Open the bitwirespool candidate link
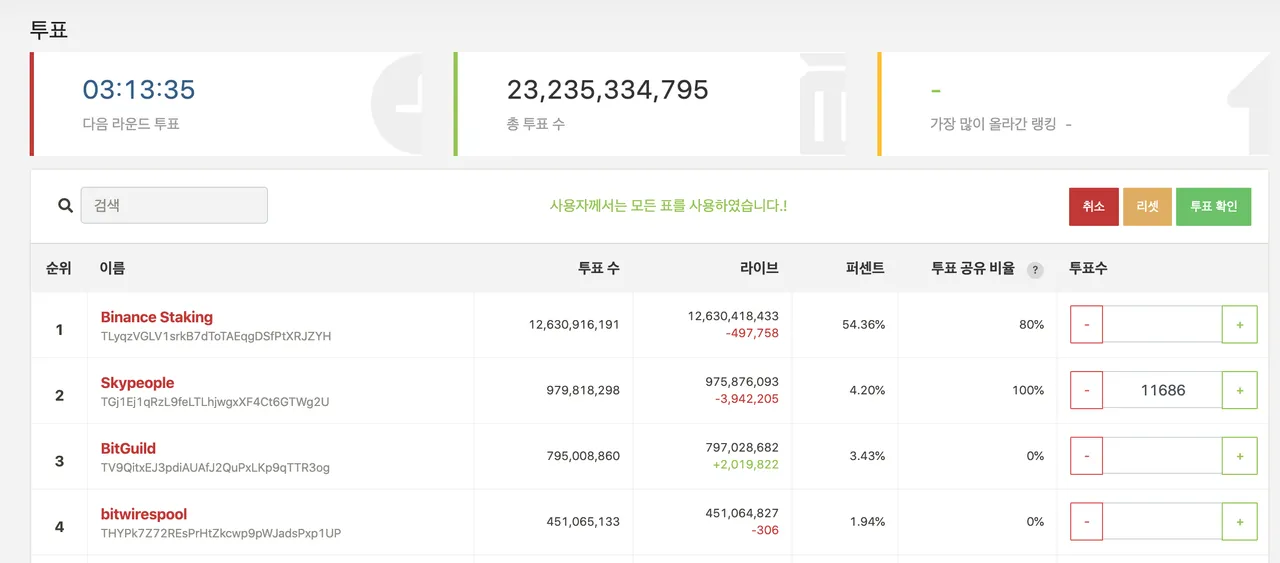1280x563 pixels. [x=144, y=515]
